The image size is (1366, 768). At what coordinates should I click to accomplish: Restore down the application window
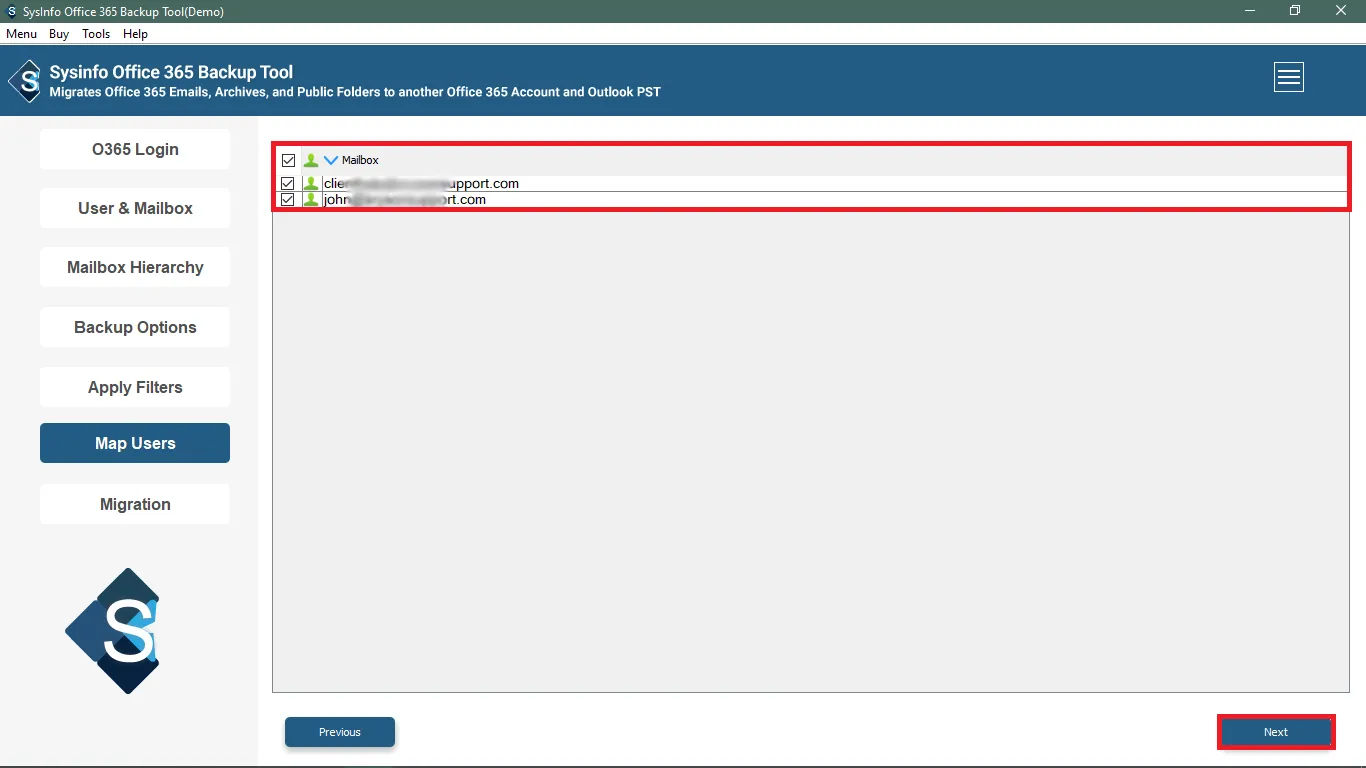[x=1295, y=11]
